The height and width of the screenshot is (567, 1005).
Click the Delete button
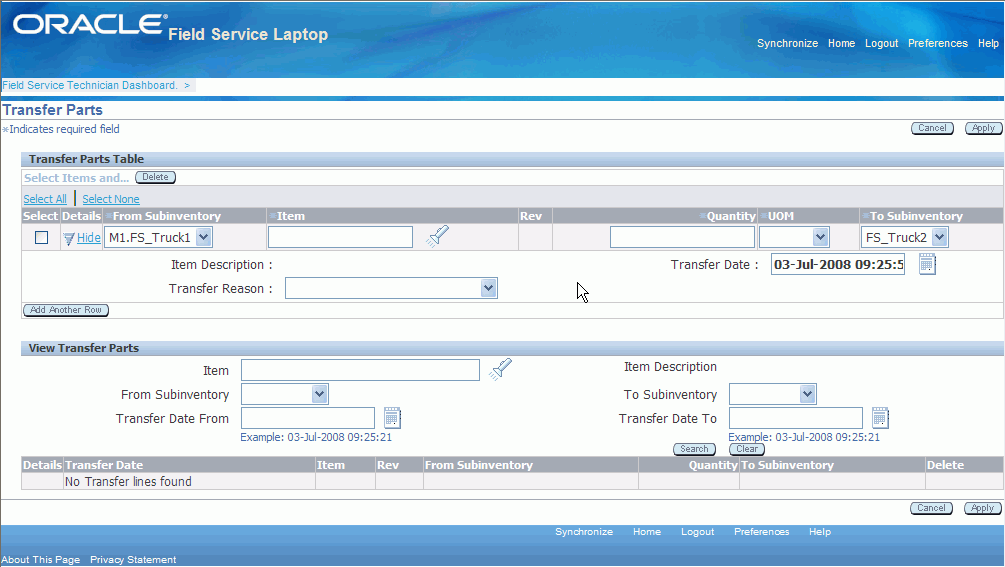coord(155,177)
